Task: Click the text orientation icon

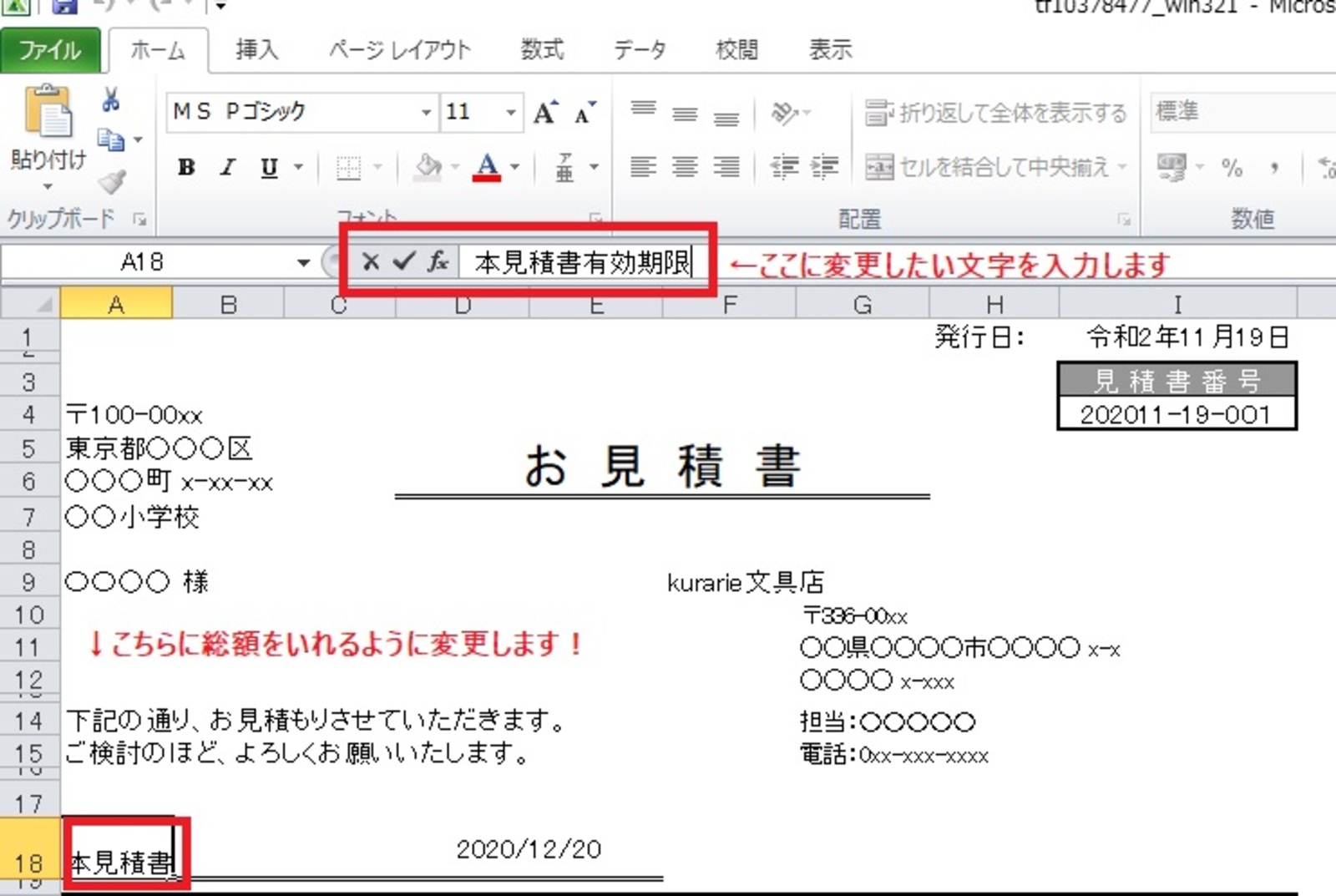Action: pos(786,112)
